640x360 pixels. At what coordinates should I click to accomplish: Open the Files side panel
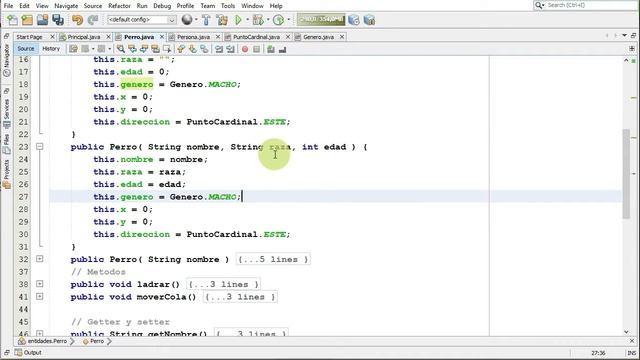pos(7,144)
